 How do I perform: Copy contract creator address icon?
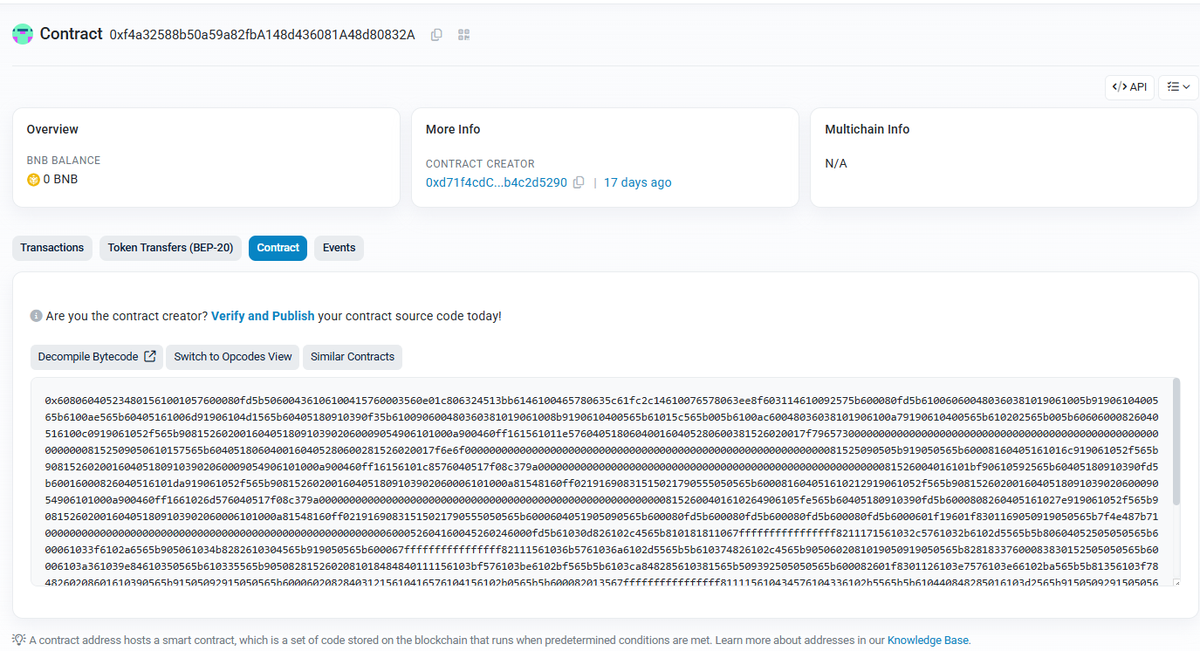pyautogui.click(x=578, y=183)
